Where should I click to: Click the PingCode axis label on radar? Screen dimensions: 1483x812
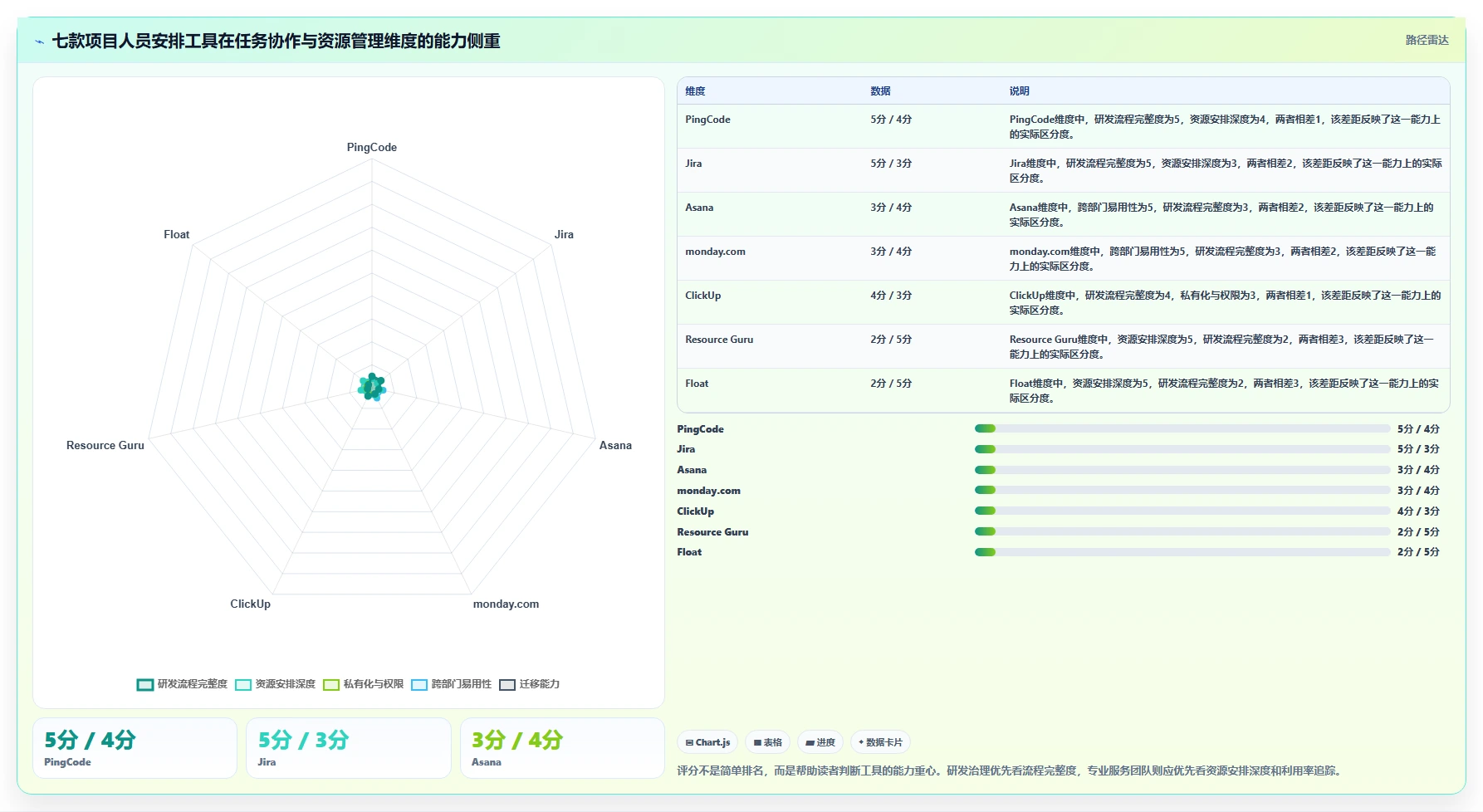tap(372, 147)
